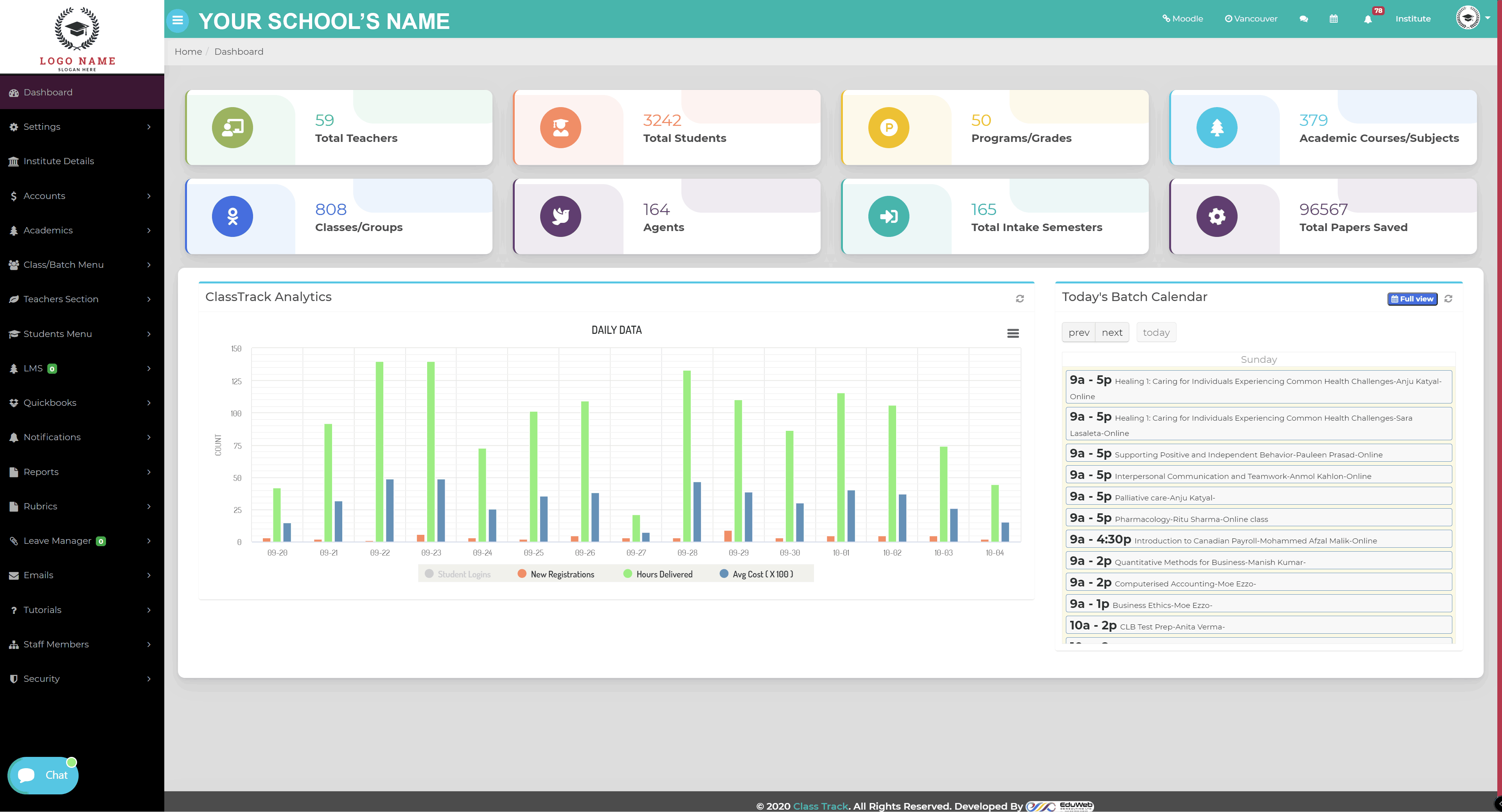
Task: Open the calendar icon in the header
Action: point(1333,19)
